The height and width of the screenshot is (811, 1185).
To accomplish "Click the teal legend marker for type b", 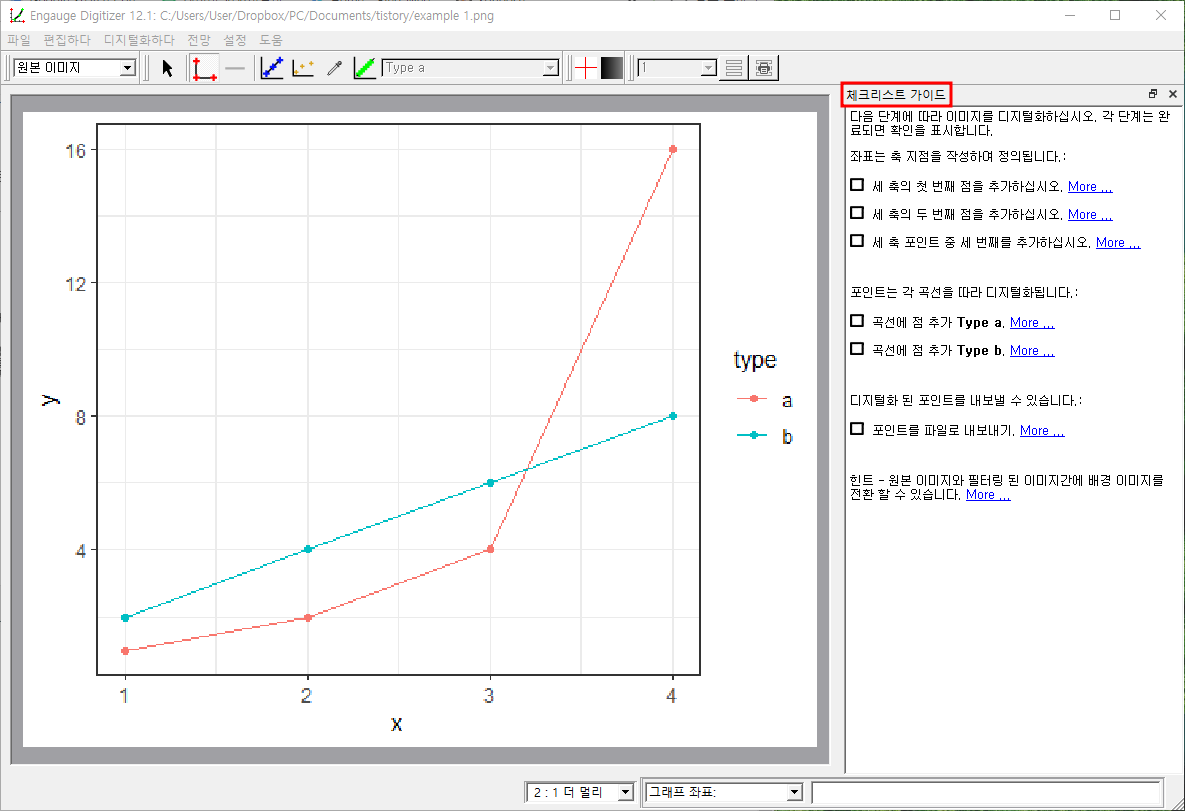I will tap(753, 435).
